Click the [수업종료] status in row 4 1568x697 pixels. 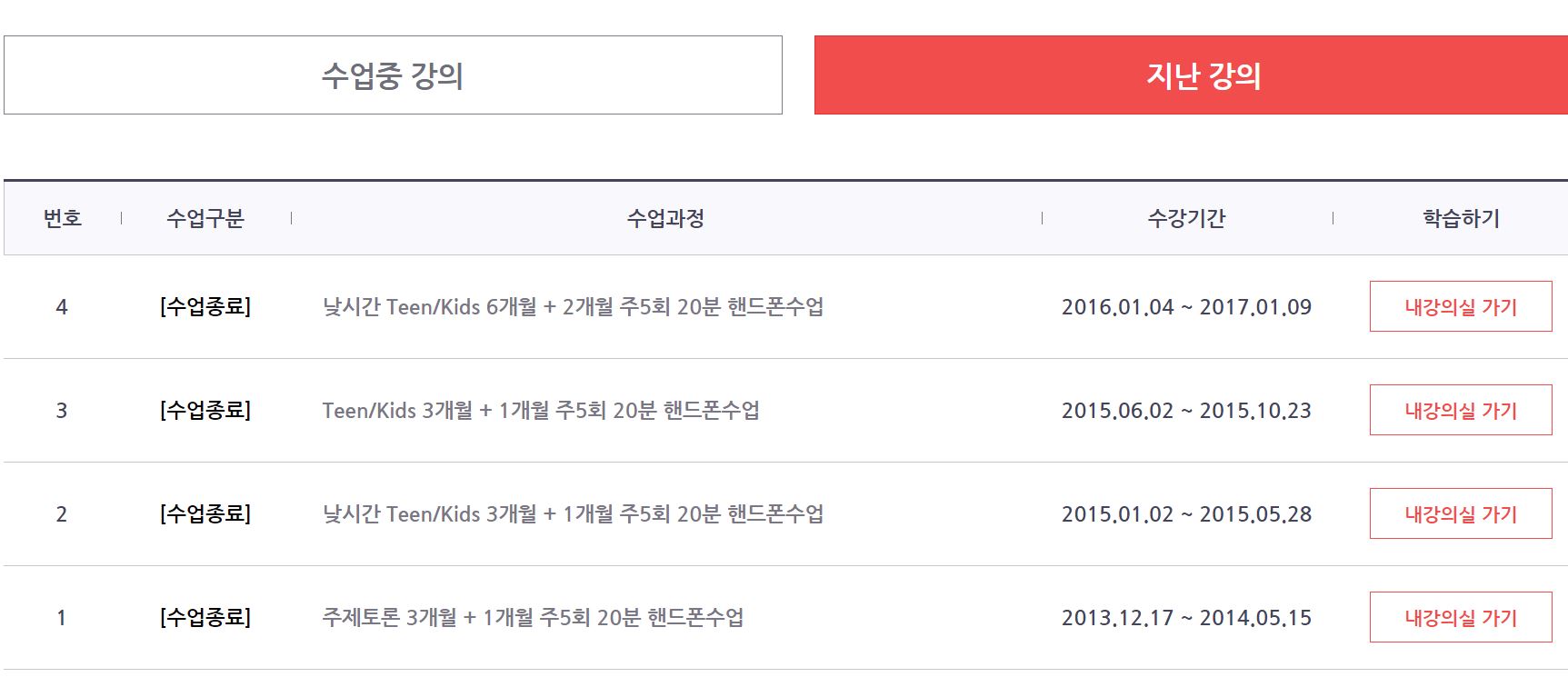(205, 307)
